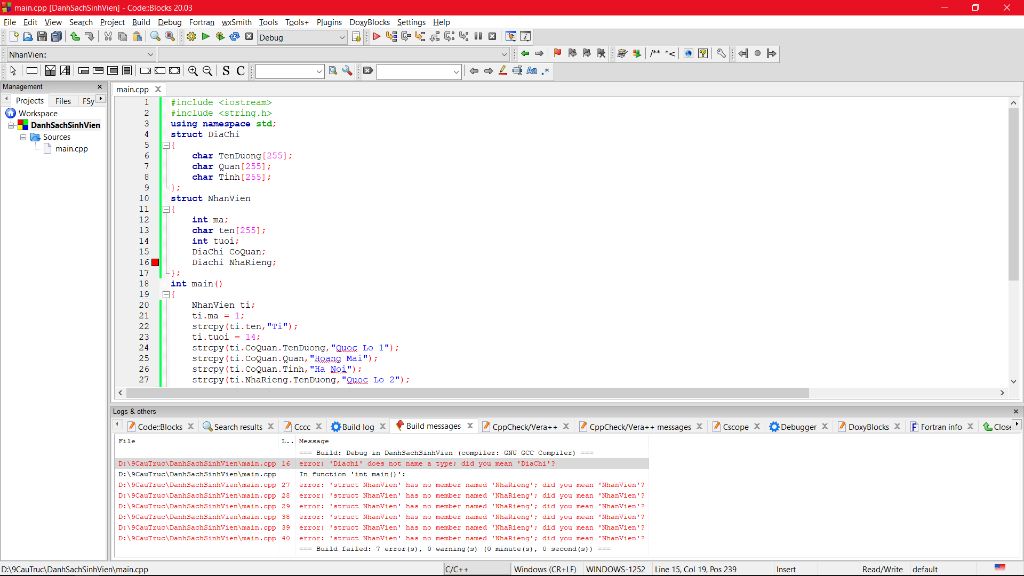Click the Stop debugger icon
1024x576 pixels.
492,37
